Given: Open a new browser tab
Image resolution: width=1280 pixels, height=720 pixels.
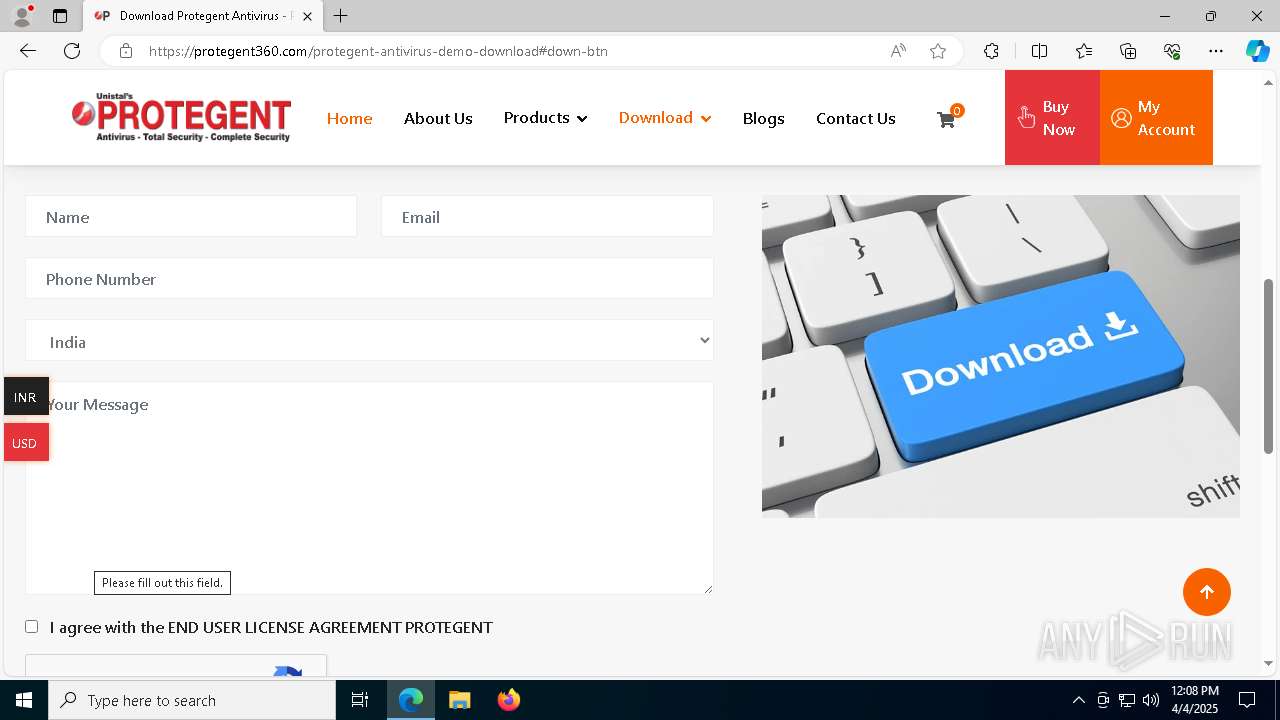Looking at the screenshot, I should pyautogui.click(x=341, y=16).
